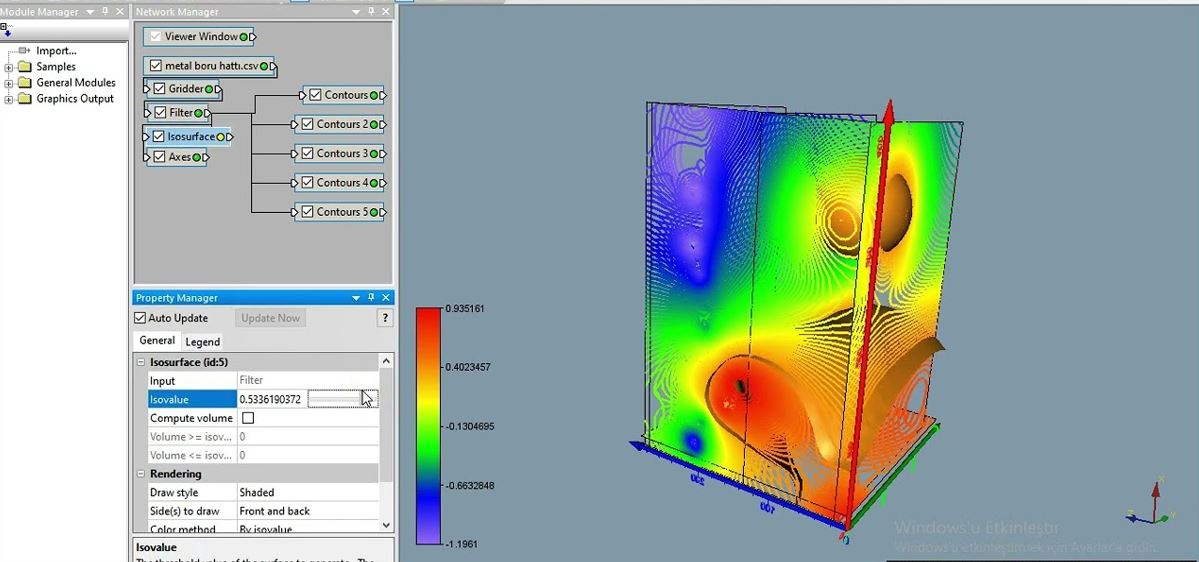Click the Isovalue slider track
Image resolution: width=1199 pixels, height=562 pixels.
[x=334, y=399]
